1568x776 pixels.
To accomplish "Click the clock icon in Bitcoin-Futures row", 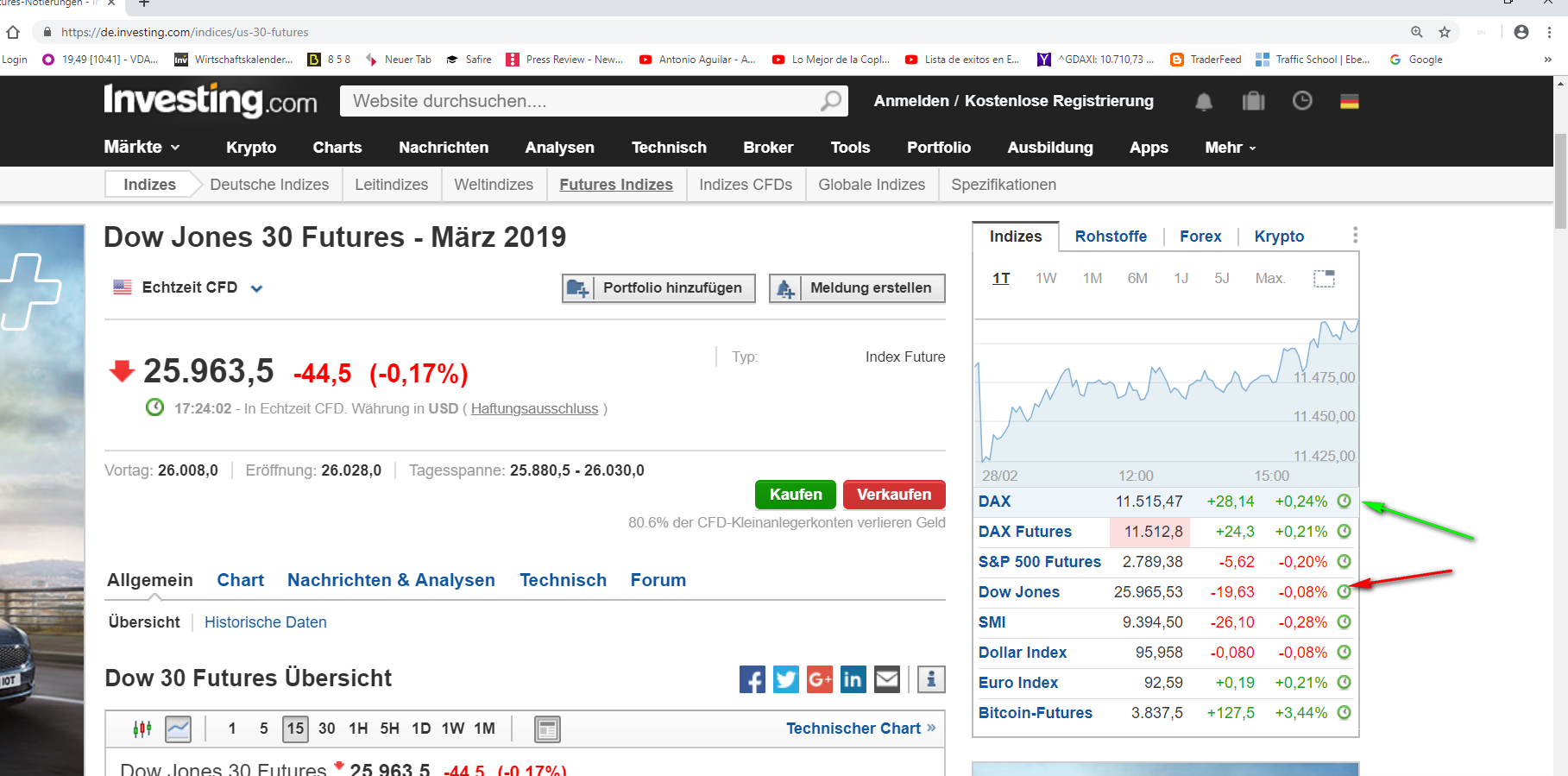I will (1344, 712).
